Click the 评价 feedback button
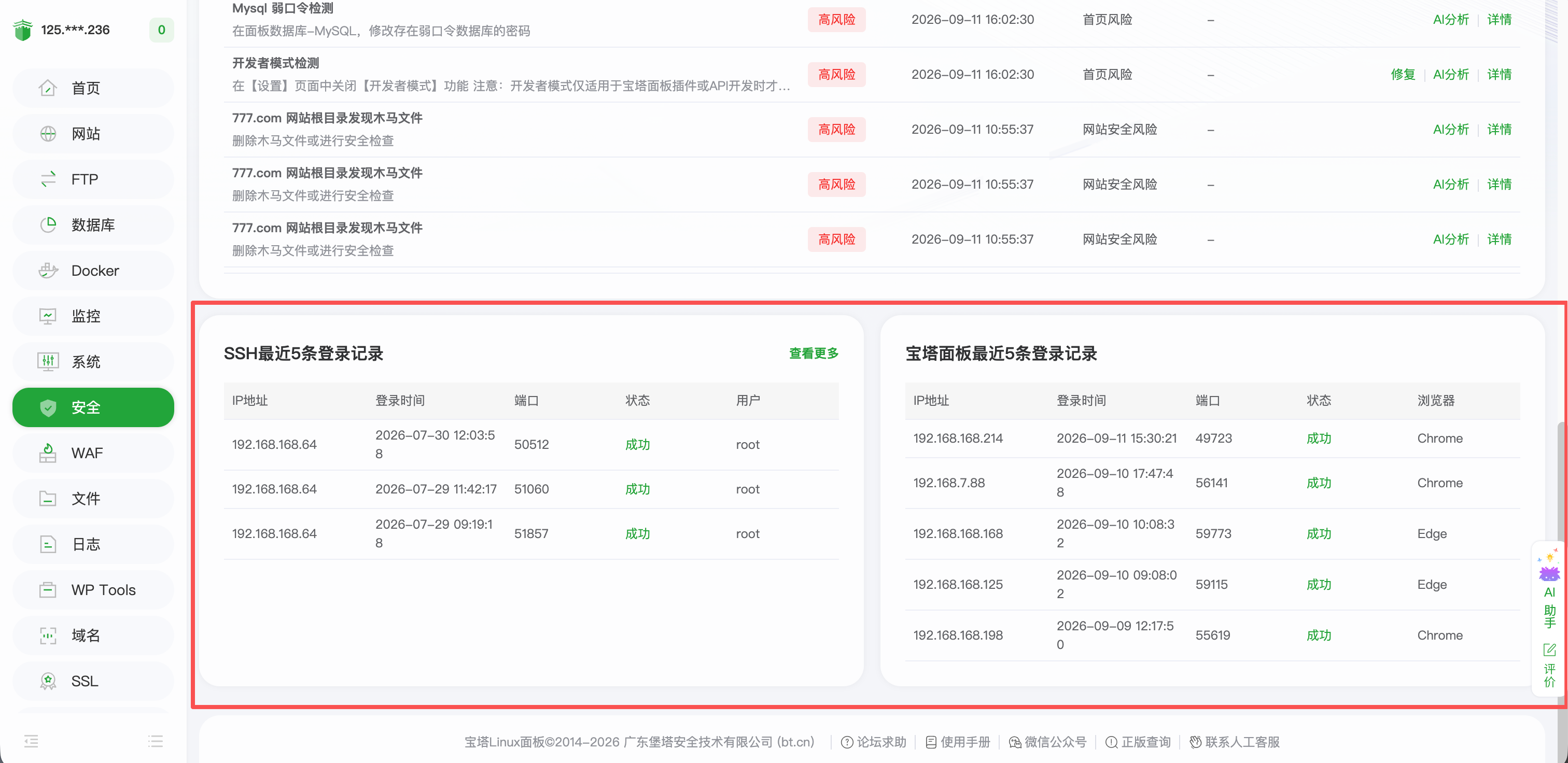 click(x=1549, y=666)
